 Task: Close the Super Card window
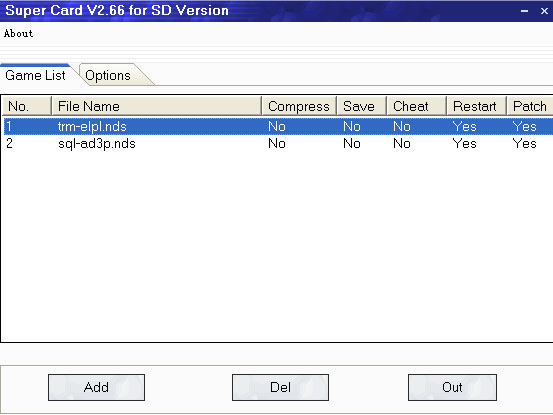pyautogui.click(x=544, y=11)
